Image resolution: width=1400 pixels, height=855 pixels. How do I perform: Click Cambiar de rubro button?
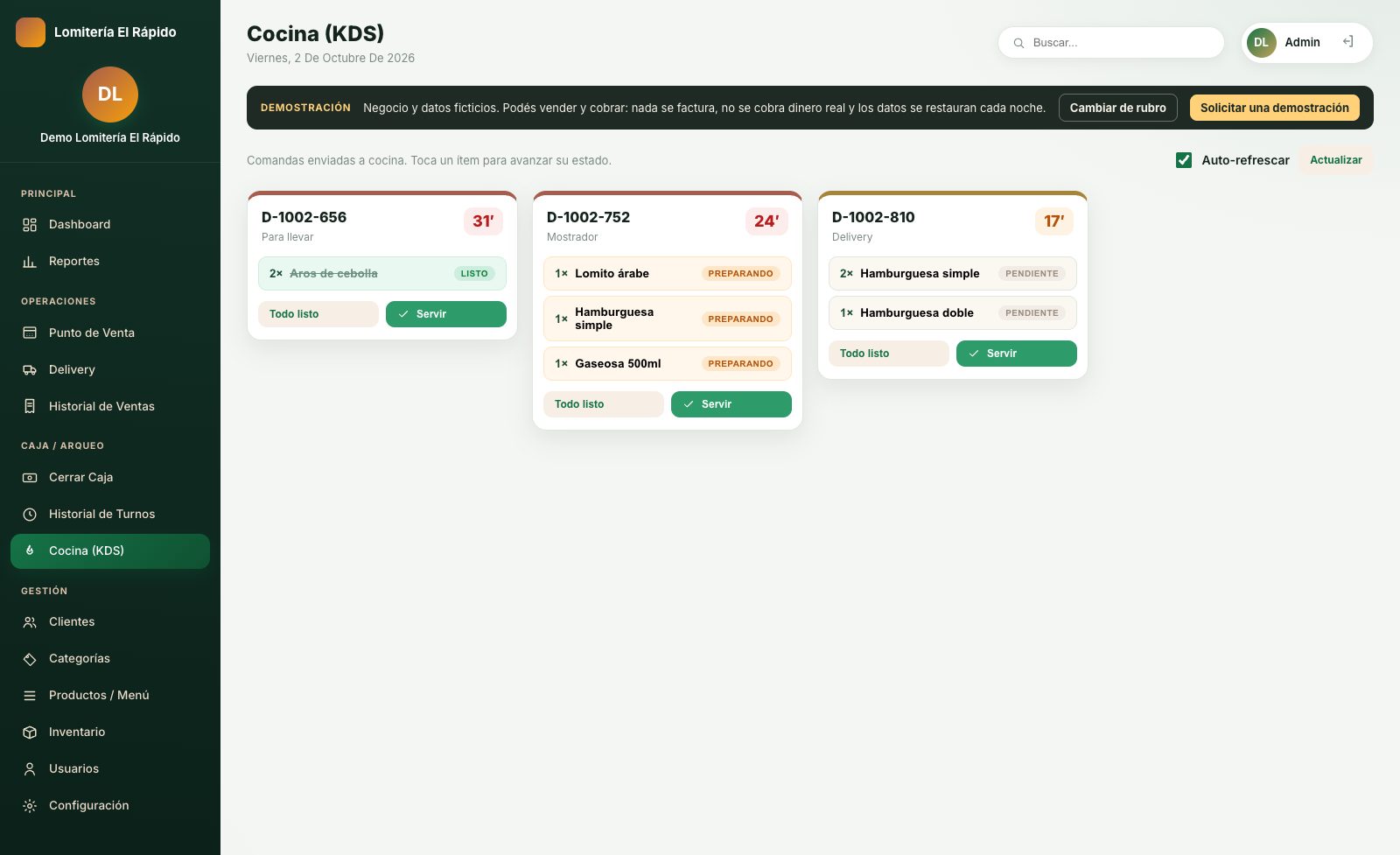click(1117, 108)
